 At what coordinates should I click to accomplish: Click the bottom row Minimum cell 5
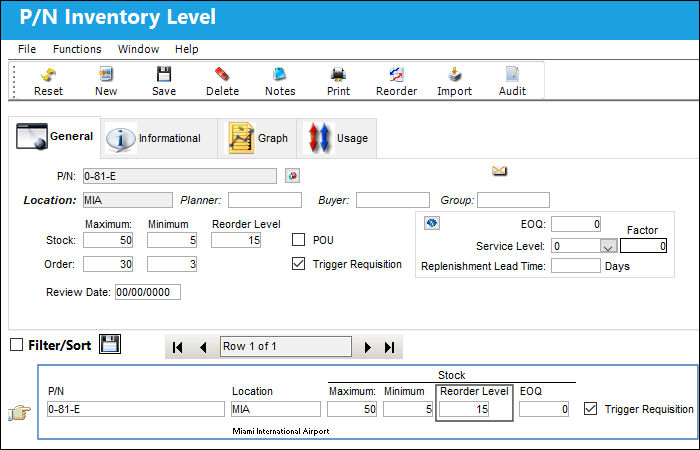408,409
